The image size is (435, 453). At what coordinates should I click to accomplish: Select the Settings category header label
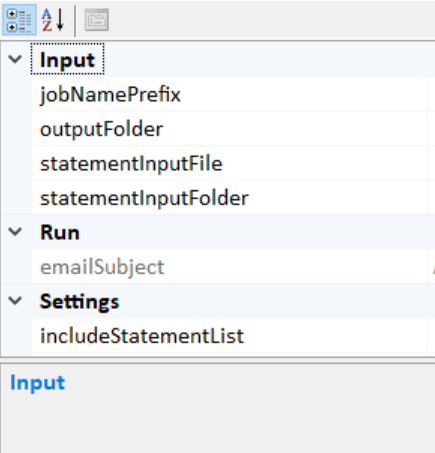(x=79, y=302)
